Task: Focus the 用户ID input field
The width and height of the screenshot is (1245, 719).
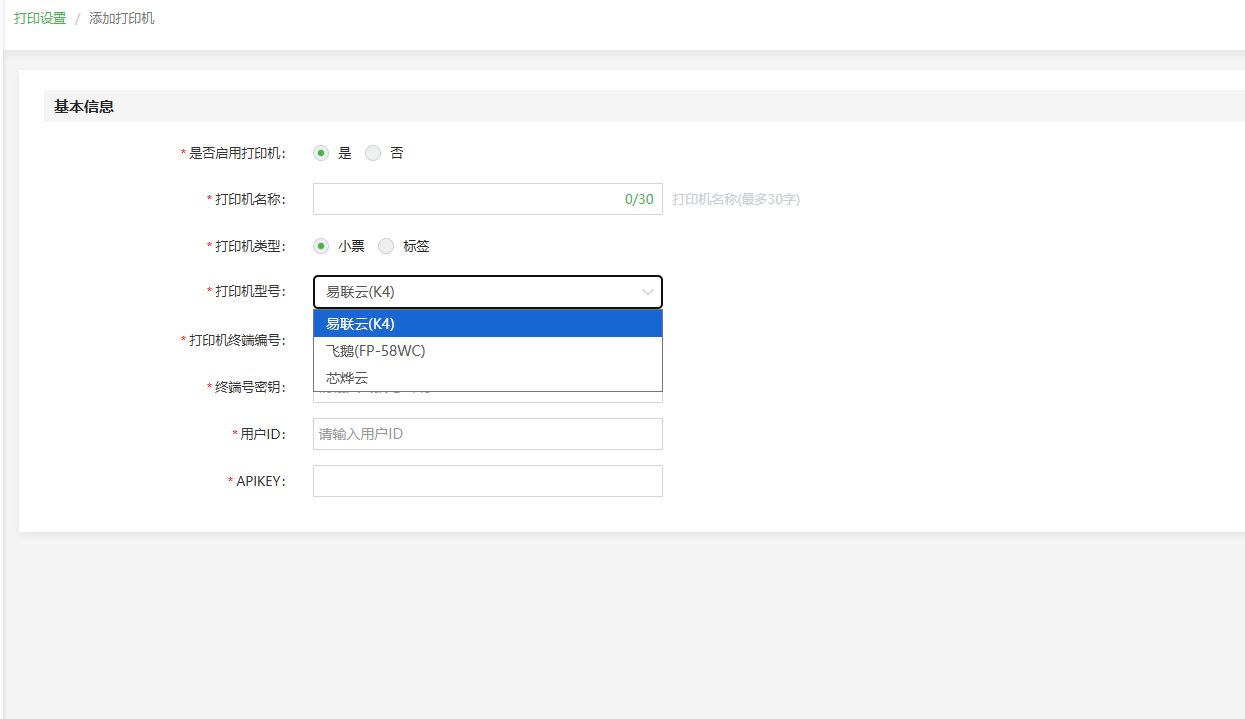Action: (x=487, y=434)
